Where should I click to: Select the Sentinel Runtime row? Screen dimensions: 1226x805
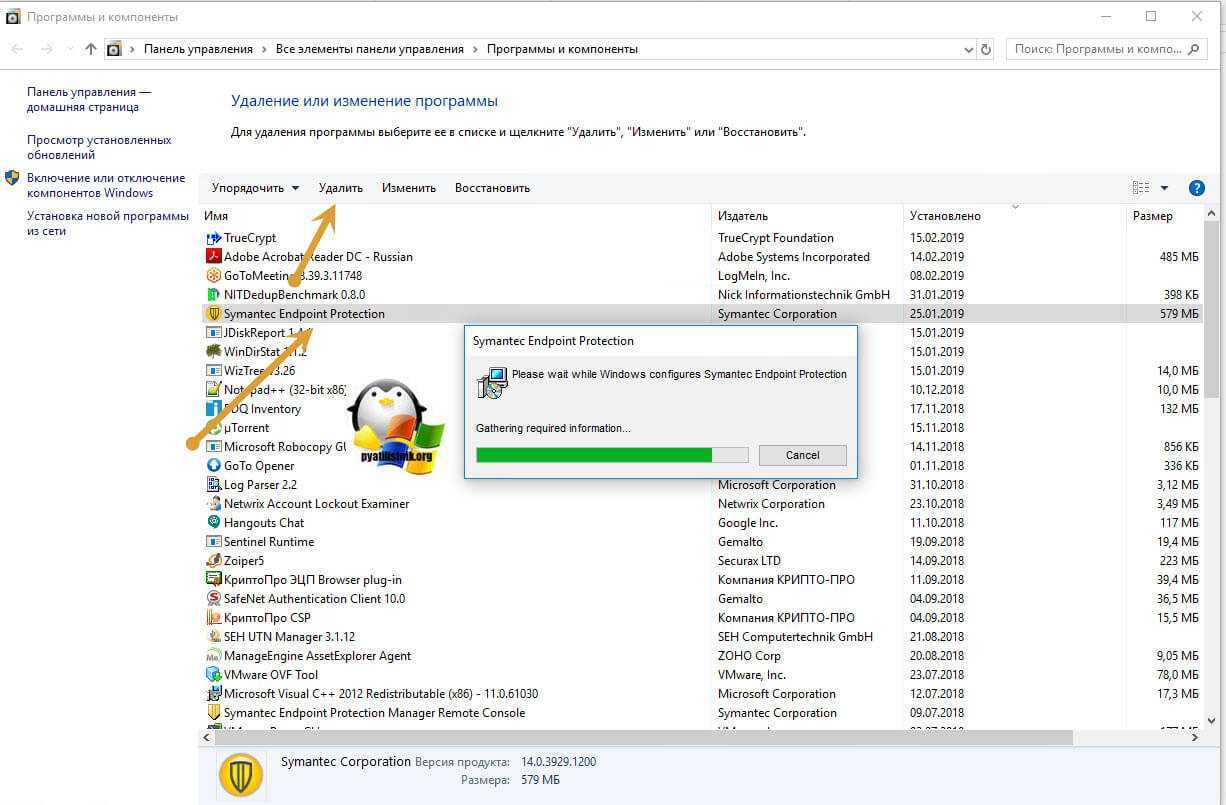click(702, 542)
